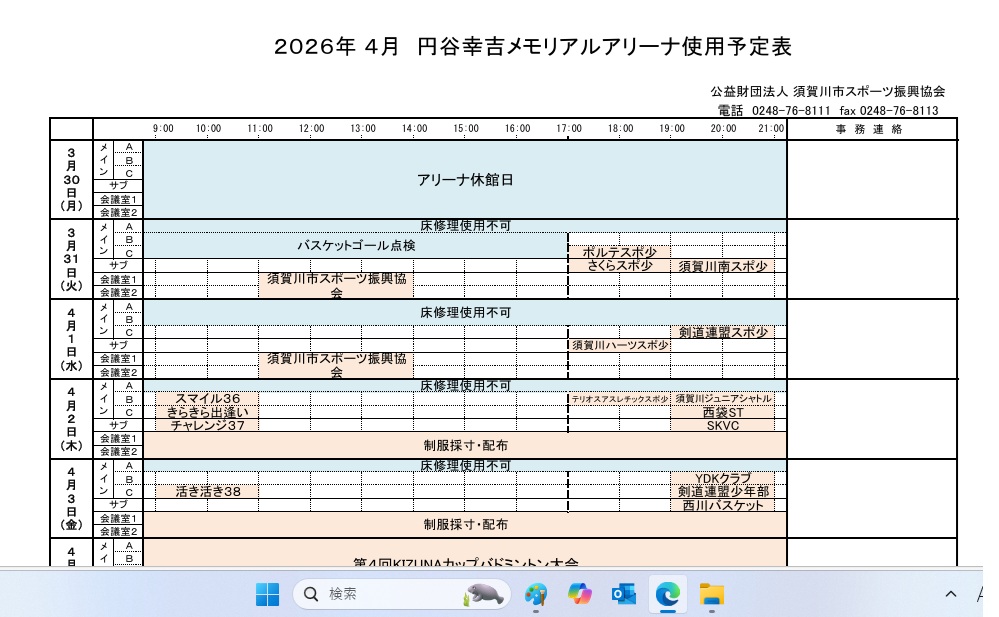Click the 須賀川南スポ少 booking on March 31
The image size is (999, 617).
(722, 266)
